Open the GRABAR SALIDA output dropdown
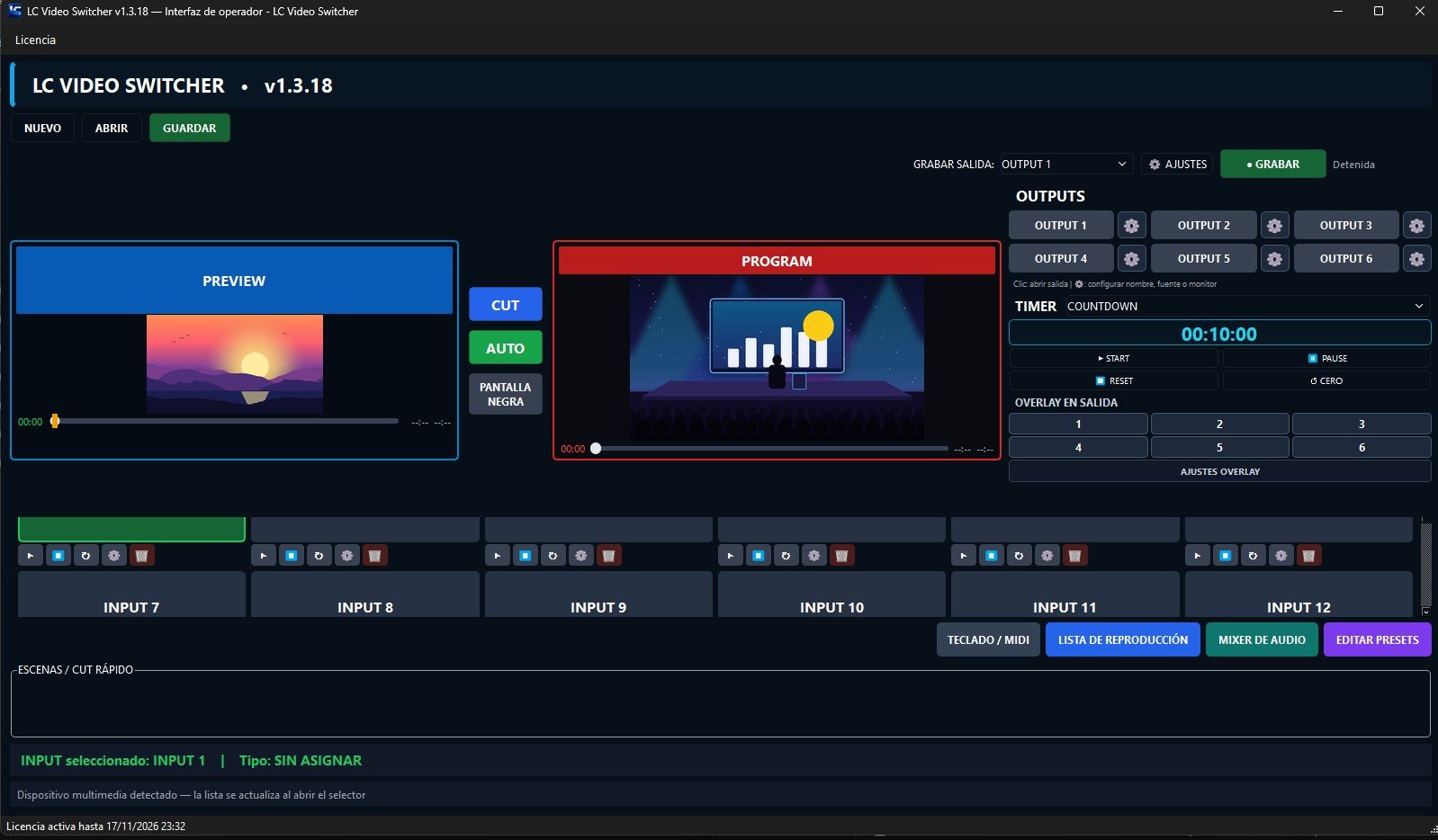 tap(1065, 164)
